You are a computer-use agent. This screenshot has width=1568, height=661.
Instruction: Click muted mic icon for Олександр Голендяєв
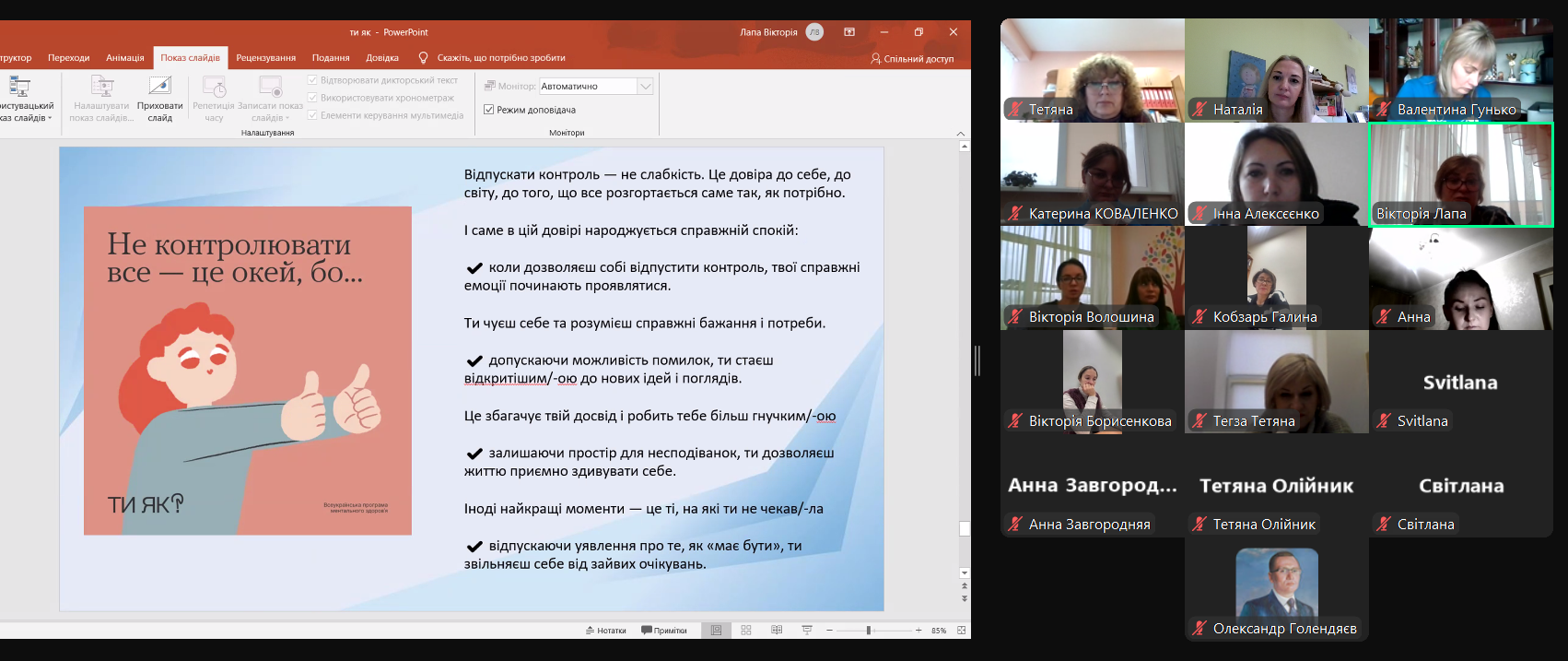[x=1199, y=628]
